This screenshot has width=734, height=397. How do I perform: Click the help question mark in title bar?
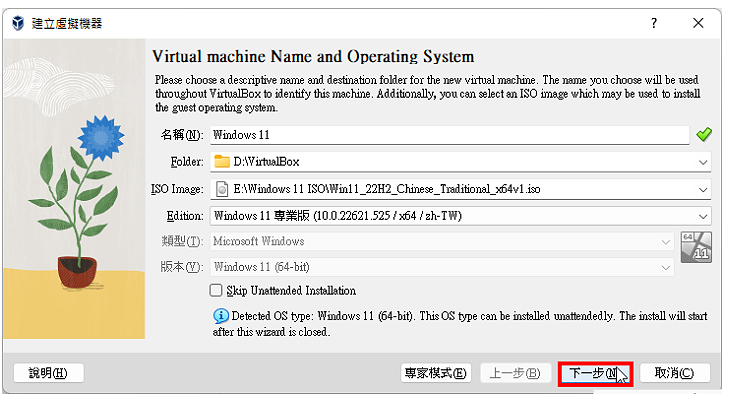[654, 23]
